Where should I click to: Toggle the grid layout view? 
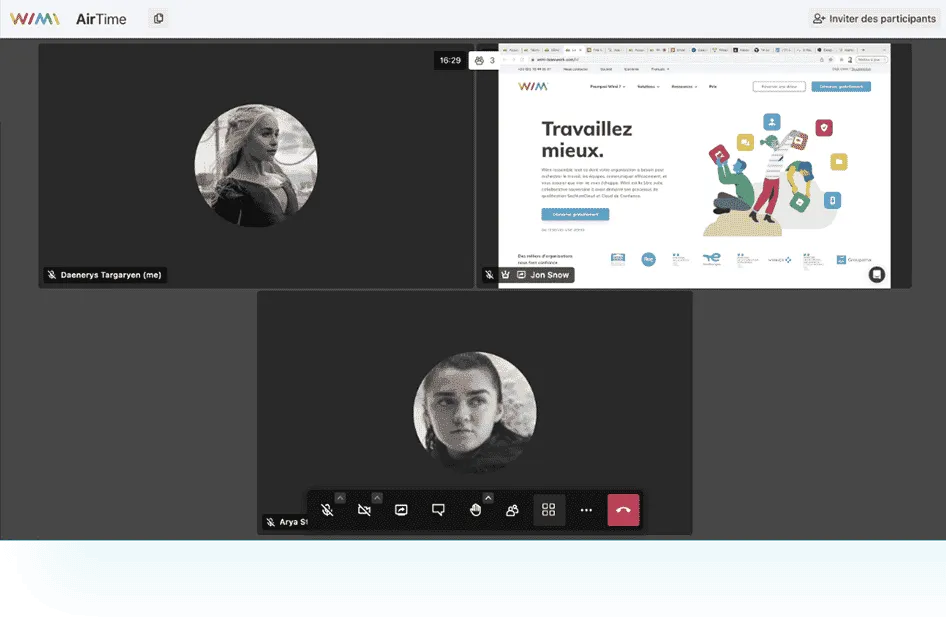pyautogui.click(x=548, y=510)
